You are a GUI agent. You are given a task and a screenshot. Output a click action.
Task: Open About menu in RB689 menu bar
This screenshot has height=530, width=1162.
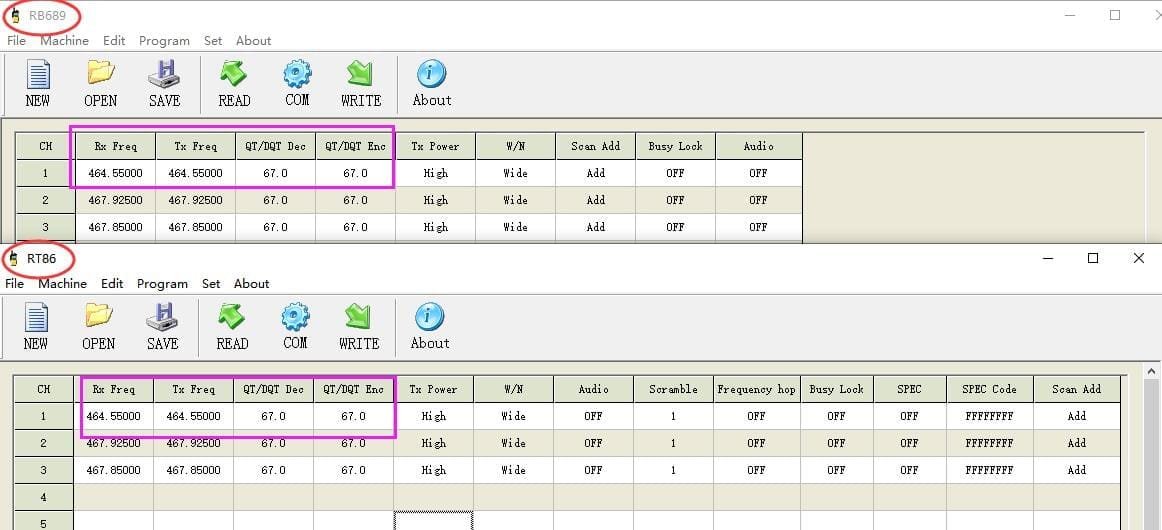[253, 41]
